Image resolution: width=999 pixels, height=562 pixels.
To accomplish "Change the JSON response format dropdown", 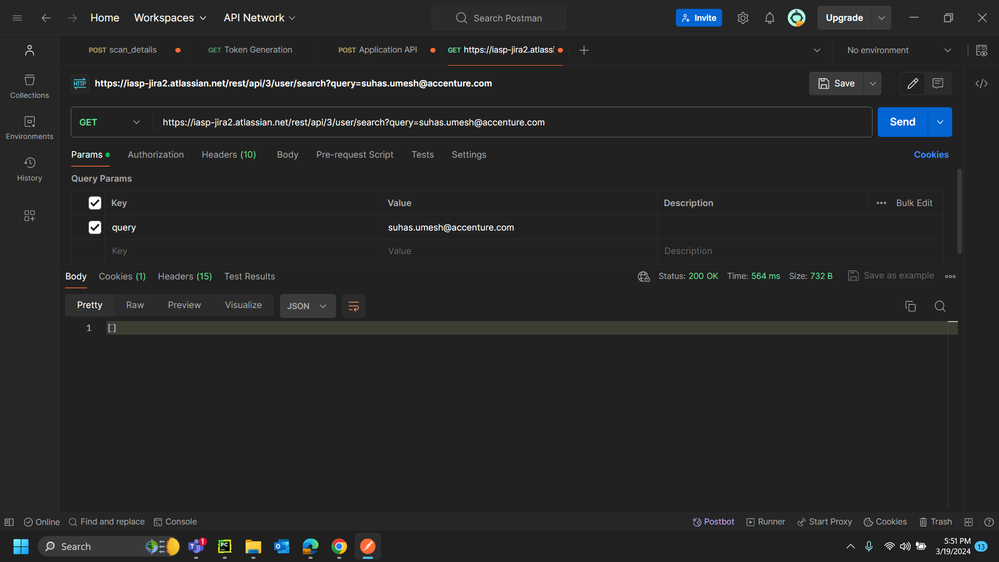I will (307, 306).
